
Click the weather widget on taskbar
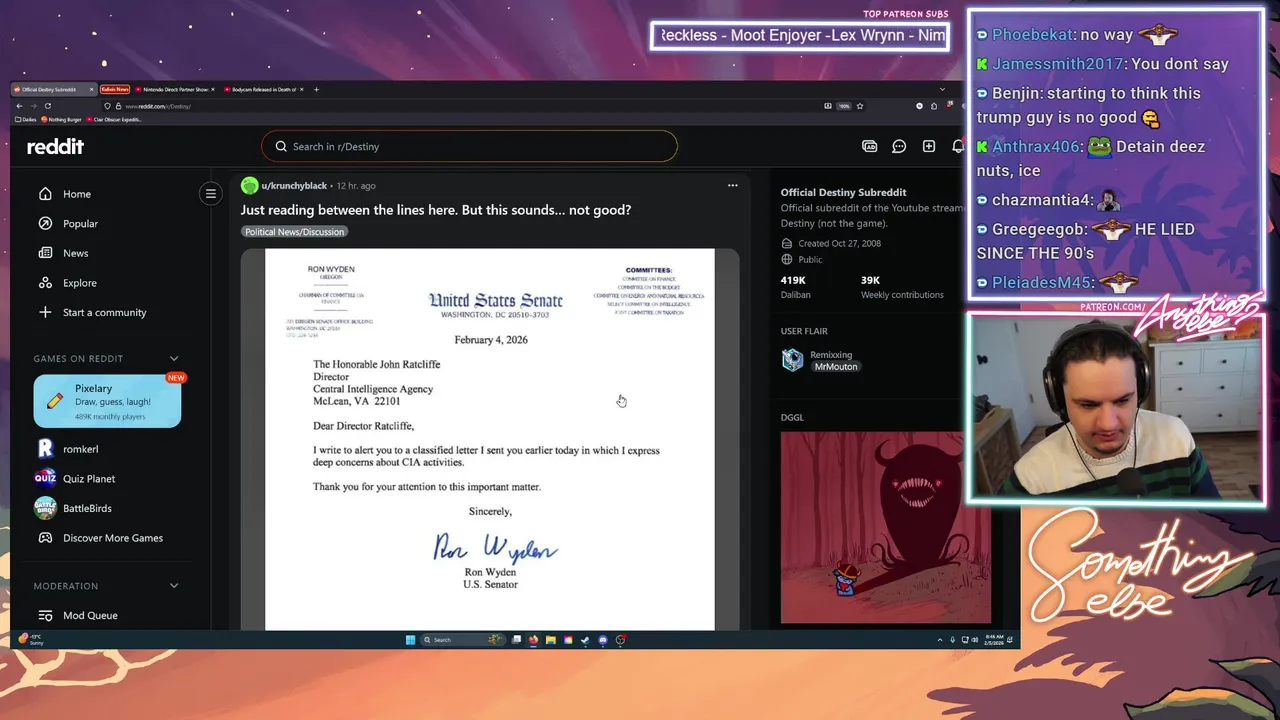click(x=31, y=639)
